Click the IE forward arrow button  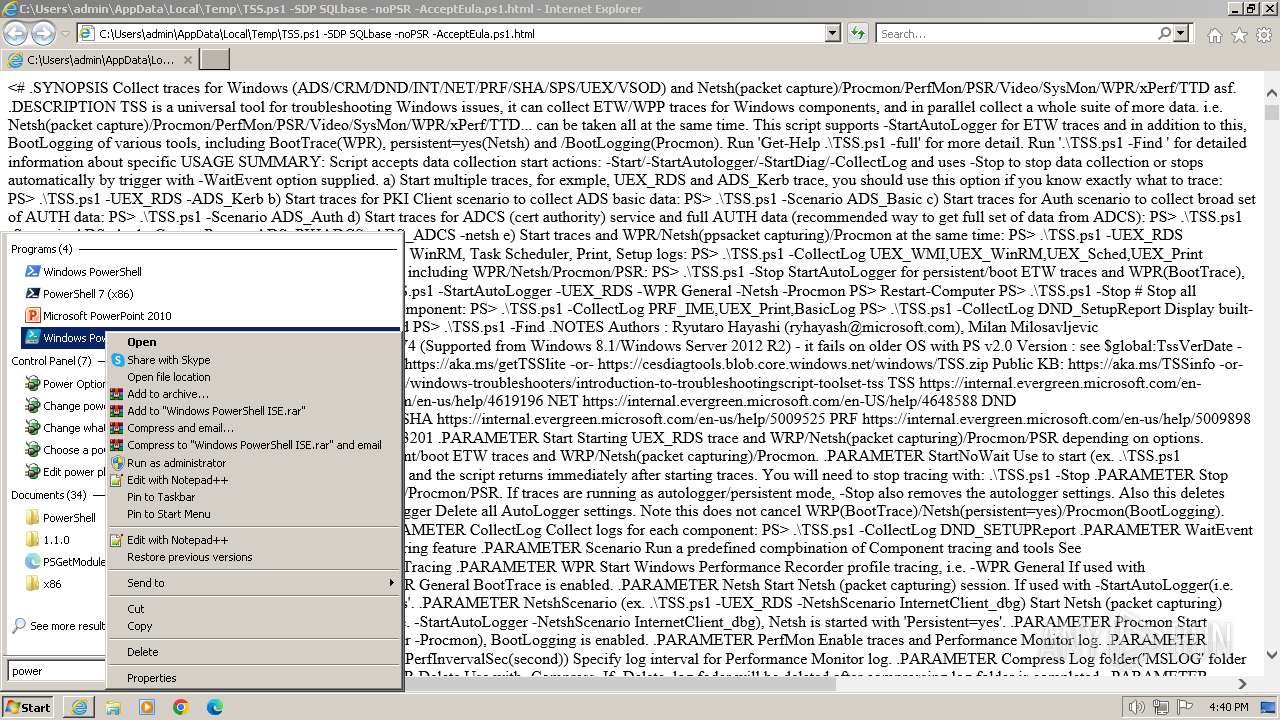pyautogui.click(x=43, y=33)
